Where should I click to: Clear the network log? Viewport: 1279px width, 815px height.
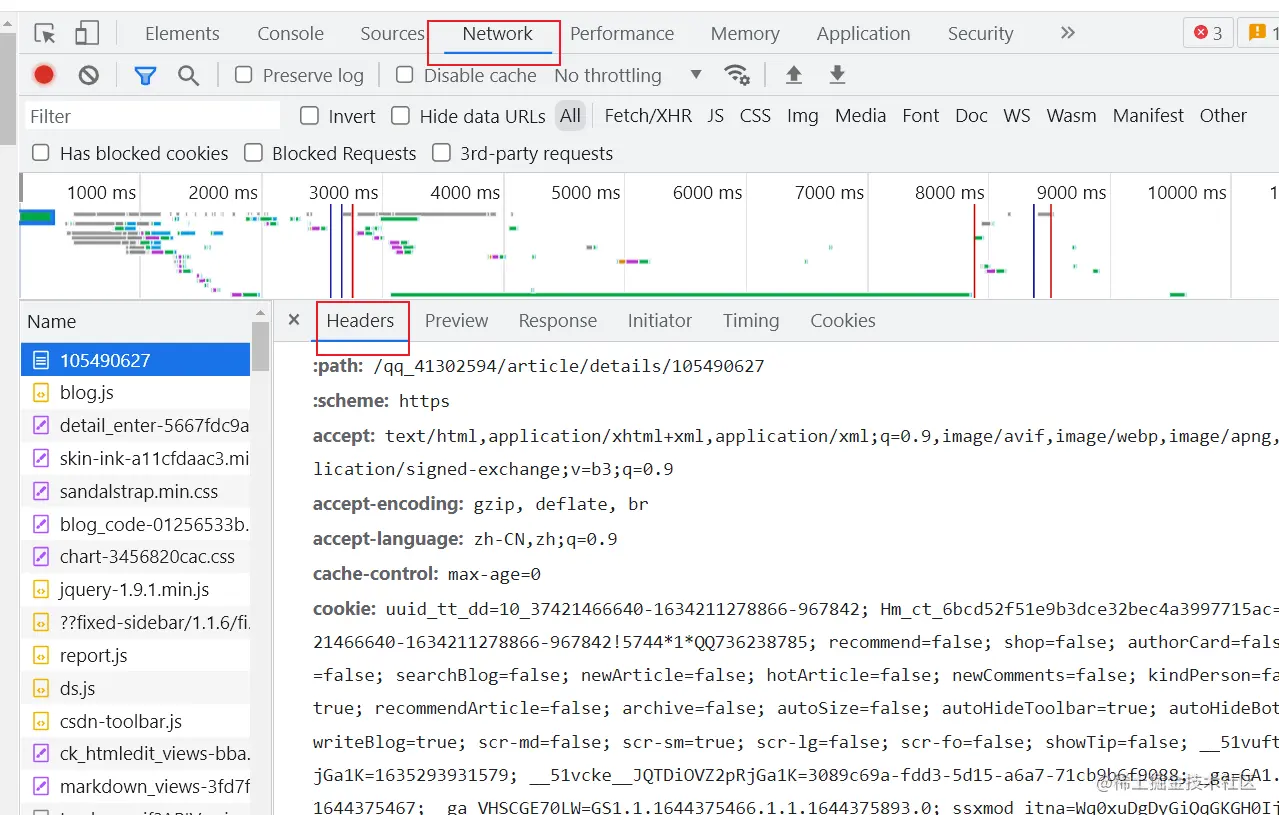tap(89, 75)
